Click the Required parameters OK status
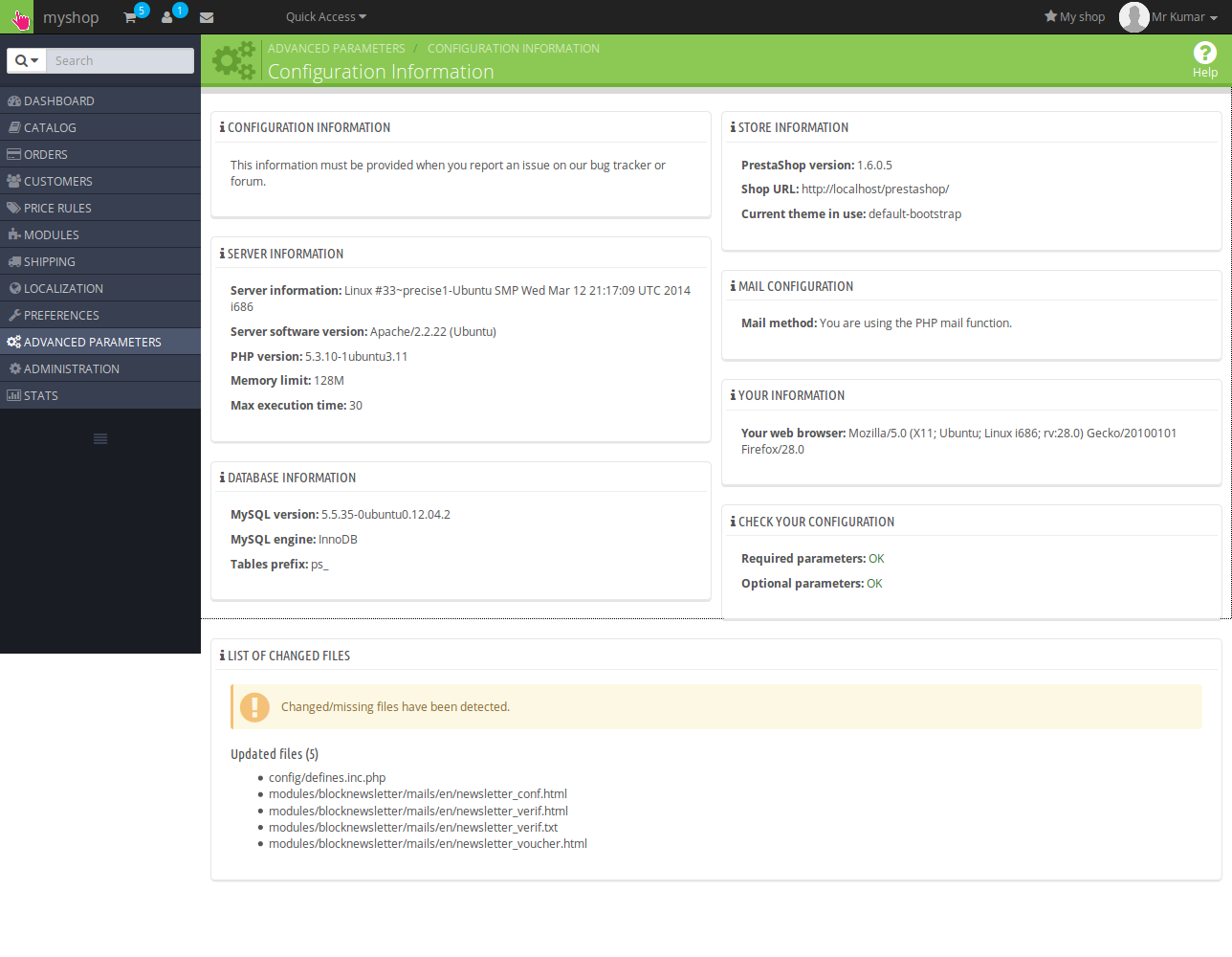Viewport: 1232px width, 957px height. (876, 559)
